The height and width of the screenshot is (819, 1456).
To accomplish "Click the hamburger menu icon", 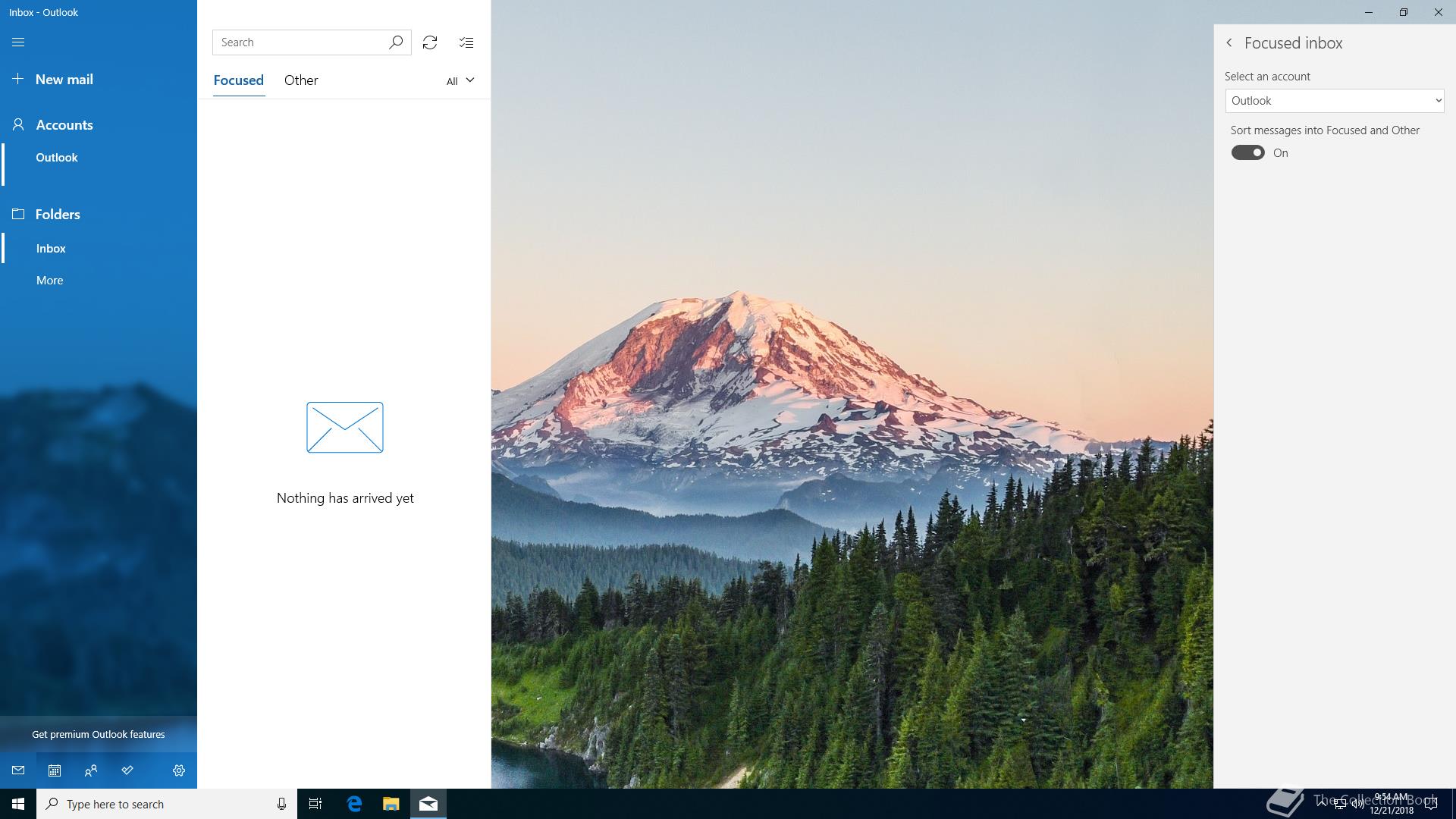I will [x=18, y=42].
